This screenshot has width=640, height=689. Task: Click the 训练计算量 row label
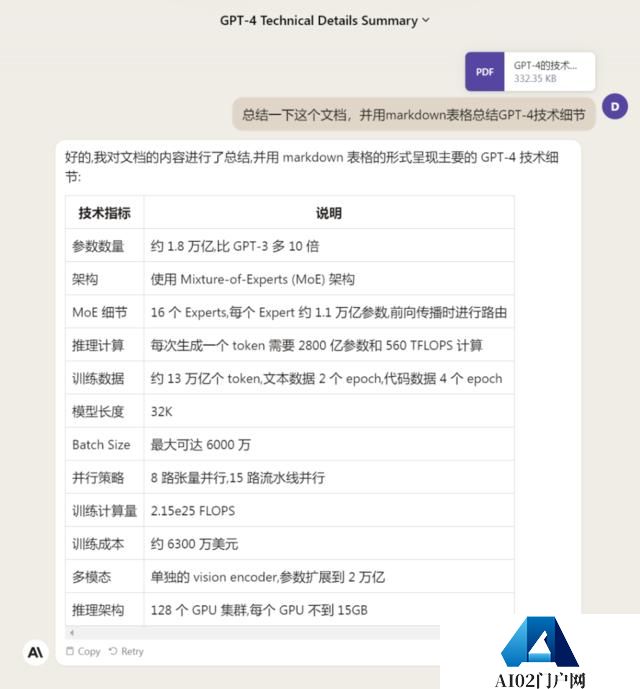tap(105, 511)
